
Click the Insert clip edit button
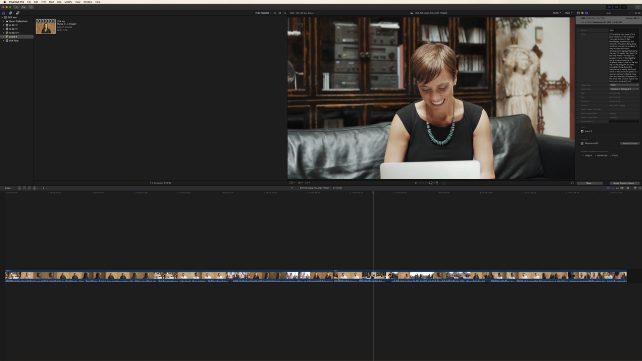tap(24, 188)
